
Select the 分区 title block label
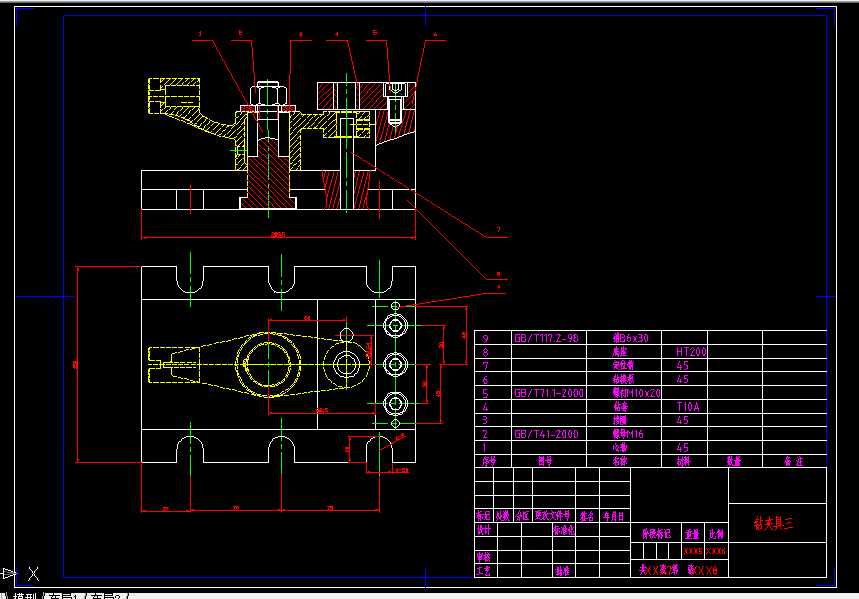[x=523, y=516]
